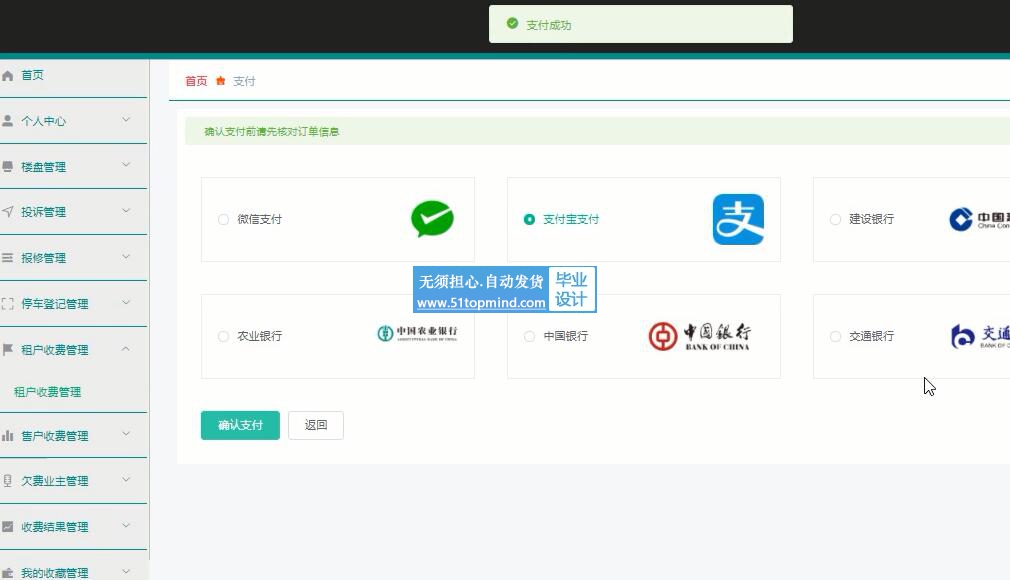The image size is (1010, 580).
Task: Expand the 个人中心 chevron
Action: pyautogui.click(x=126, y=120)
